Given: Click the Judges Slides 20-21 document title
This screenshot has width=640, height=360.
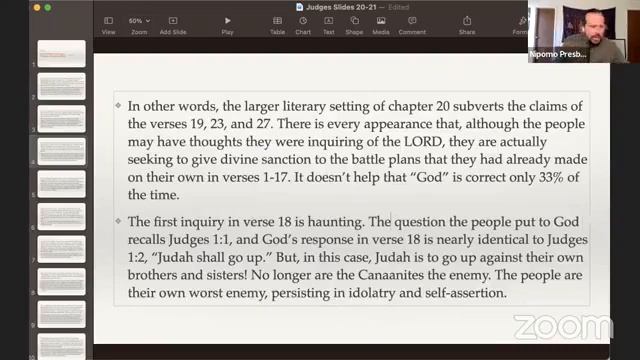Looking at the screenshot, I should click(x=341, y=7).
